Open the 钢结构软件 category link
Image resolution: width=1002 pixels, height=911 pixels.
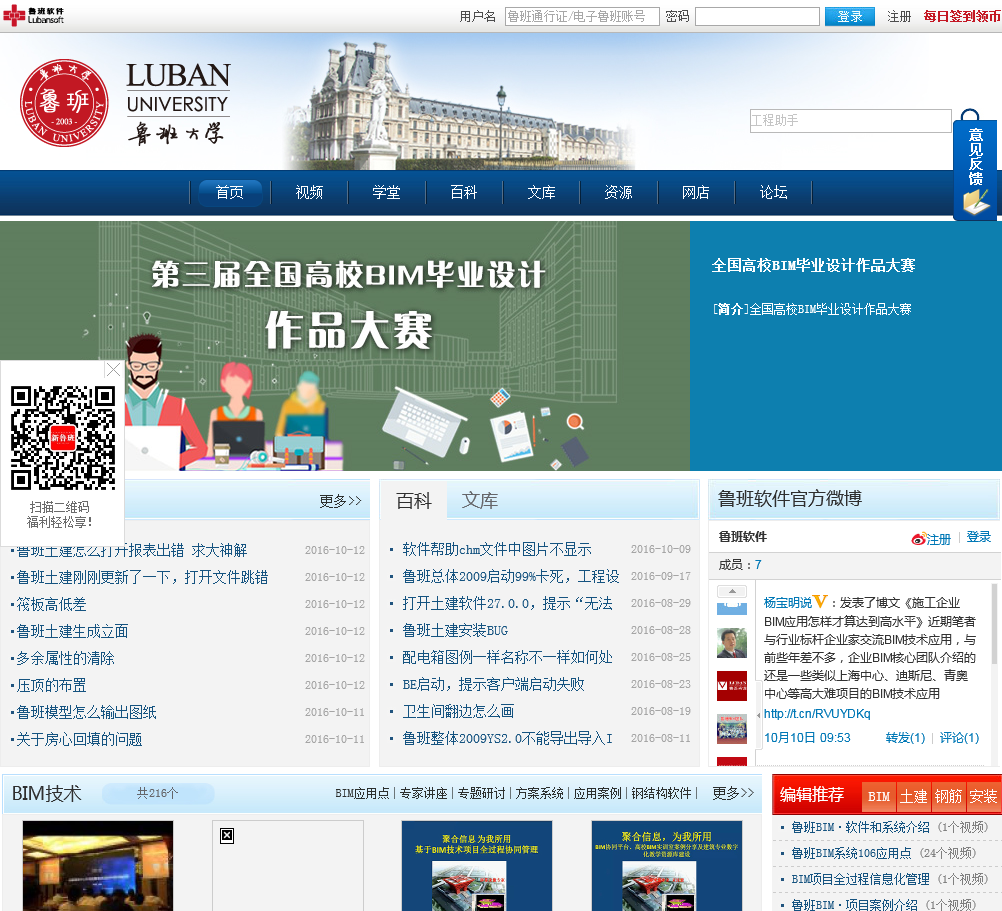[661, 793]
